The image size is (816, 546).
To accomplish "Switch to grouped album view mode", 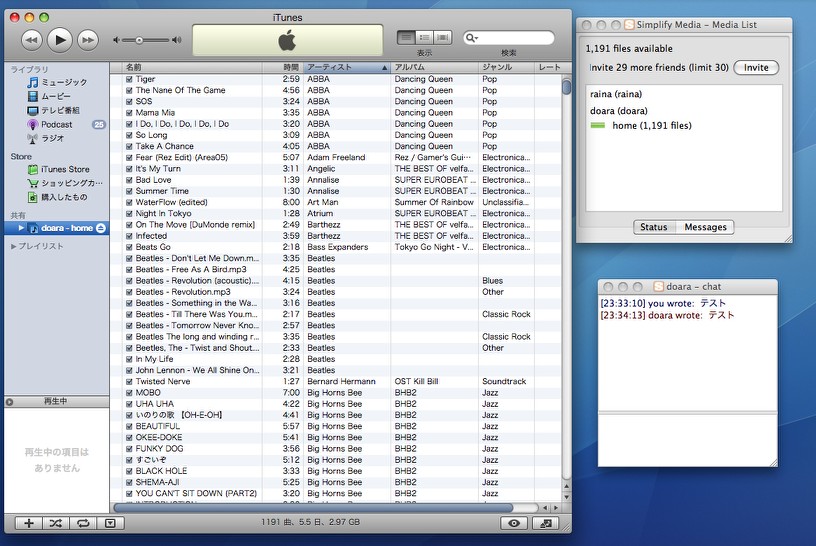I will [x=425, y=37].
